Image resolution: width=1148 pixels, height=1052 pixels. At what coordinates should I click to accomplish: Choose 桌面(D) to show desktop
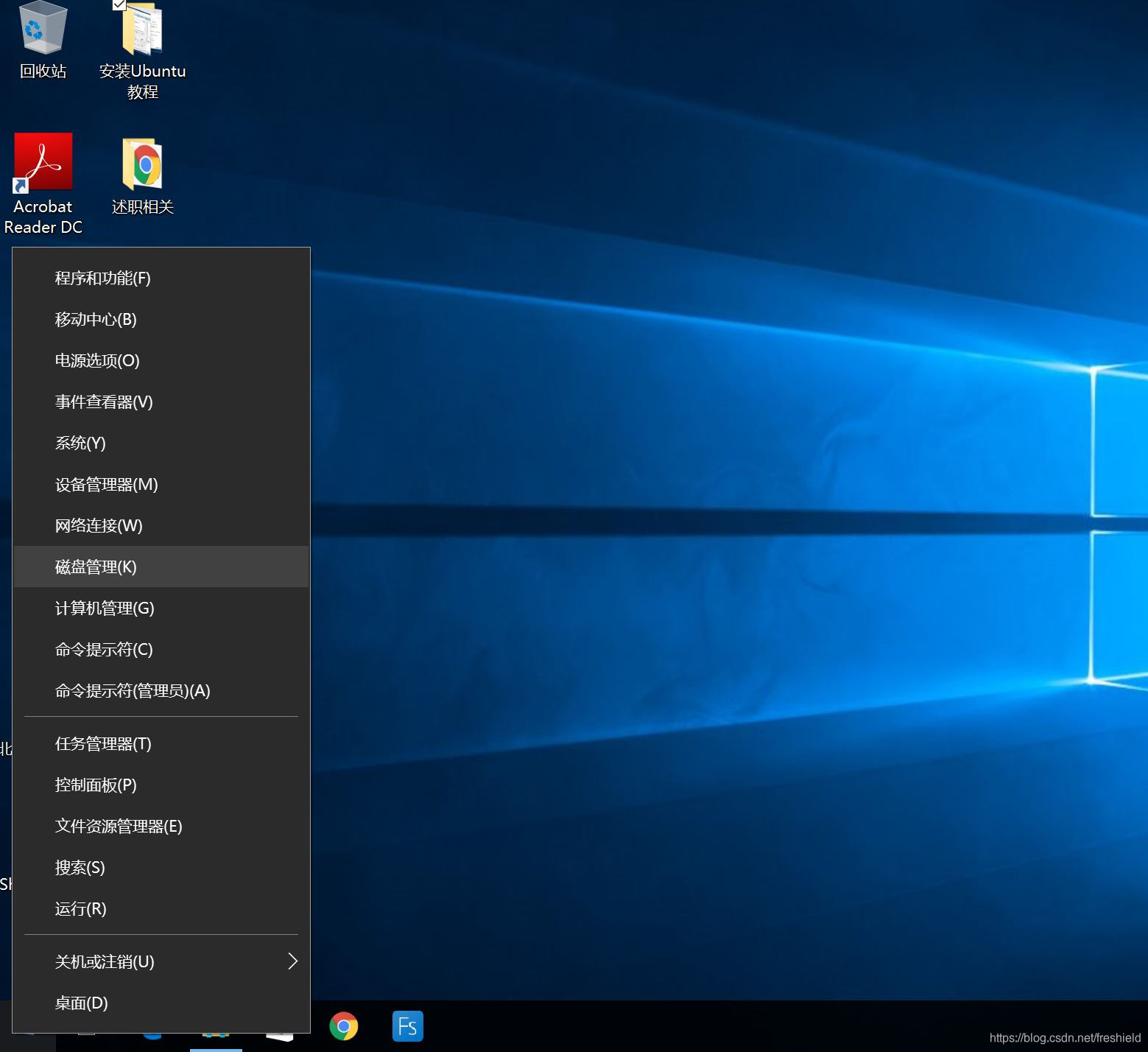click(x=161, y=1003)
